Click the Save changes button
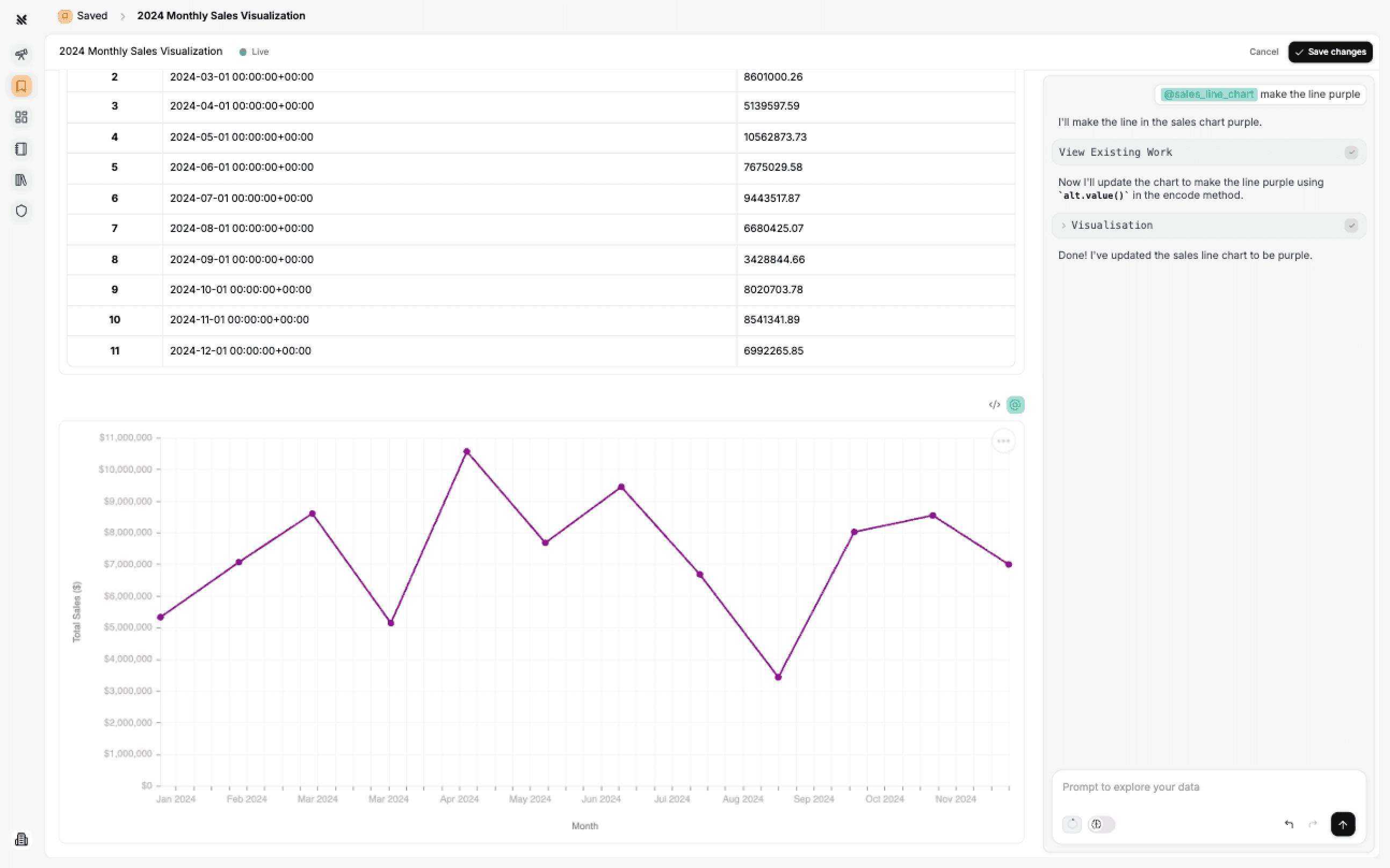The height and width of the screenshot is (868, 1390). 1330,52
